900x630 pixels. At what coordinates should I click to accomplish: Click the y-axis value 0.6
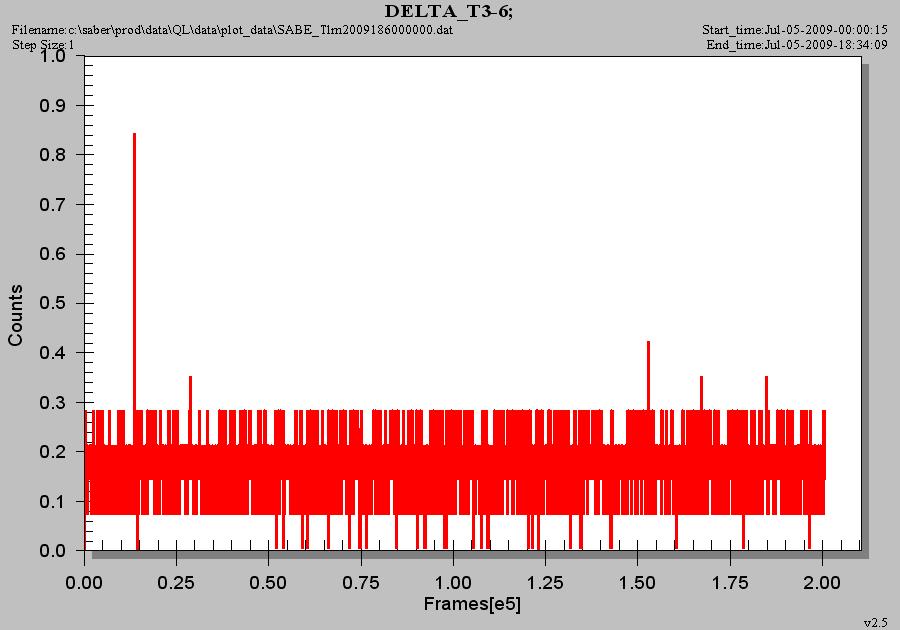(52, 254)
